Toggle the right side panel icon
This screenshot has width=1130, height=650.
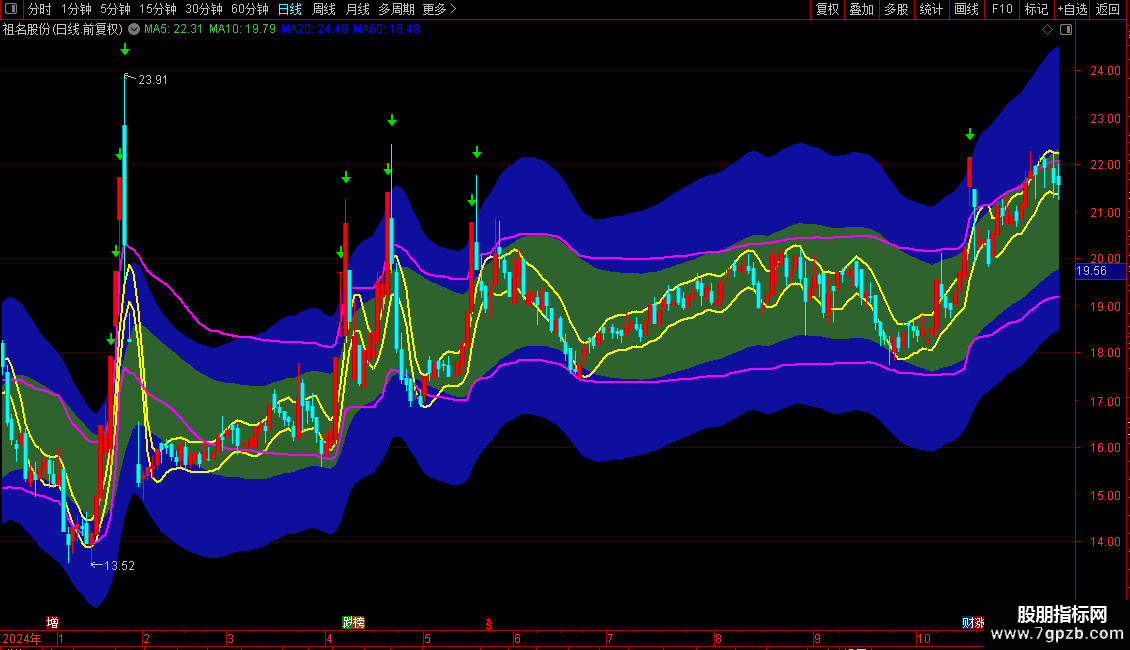[1066, 29]
